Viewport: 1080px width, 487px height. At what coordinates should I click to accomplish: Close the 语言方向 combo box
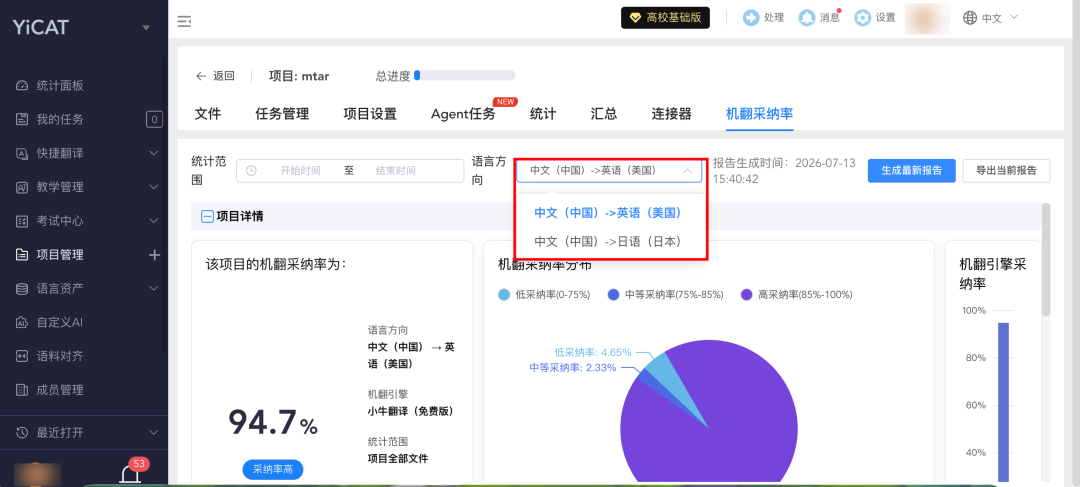click(x=610, y=170)
